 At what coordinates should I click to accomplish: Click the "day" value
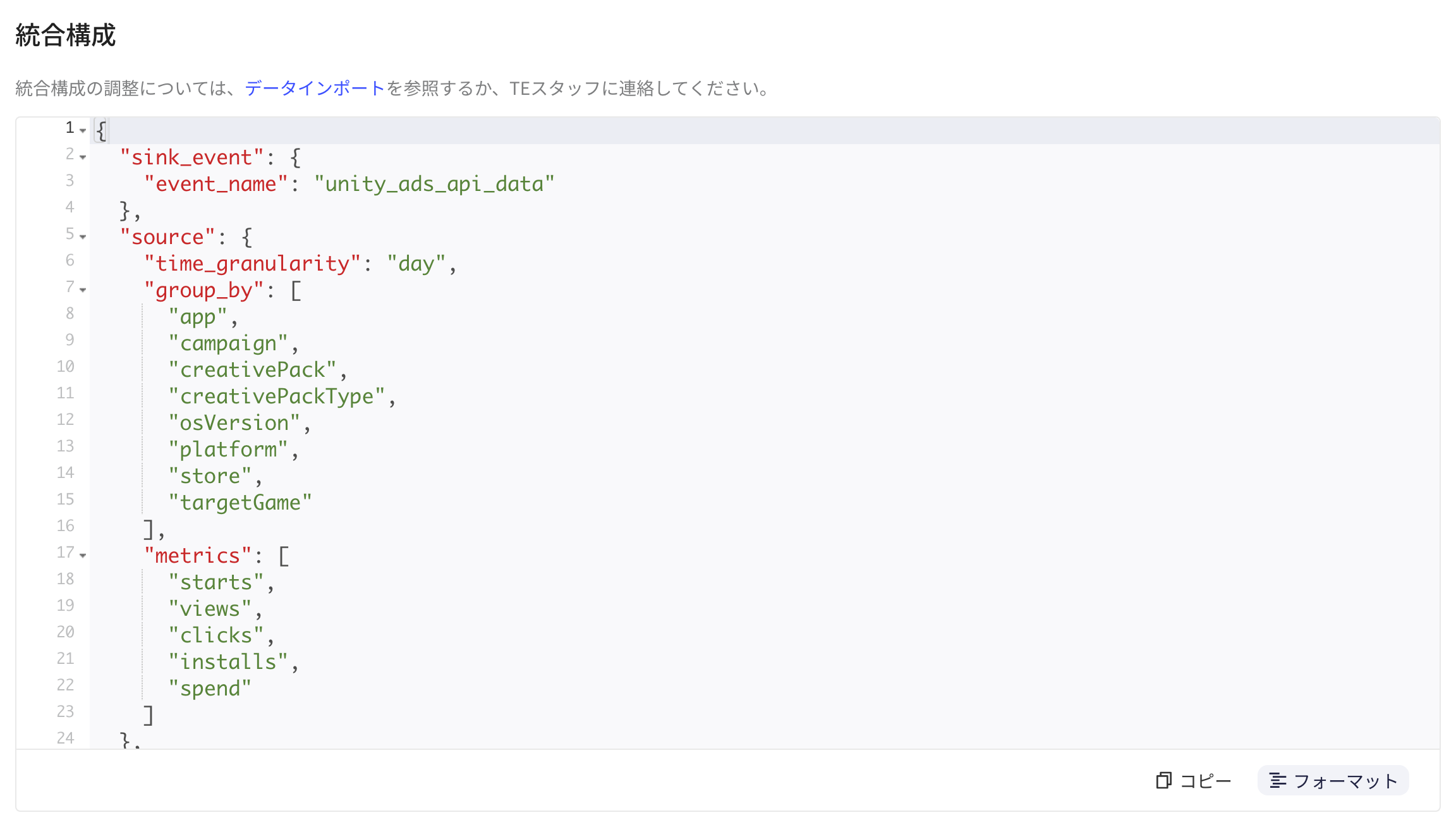(x=416, y=264)
